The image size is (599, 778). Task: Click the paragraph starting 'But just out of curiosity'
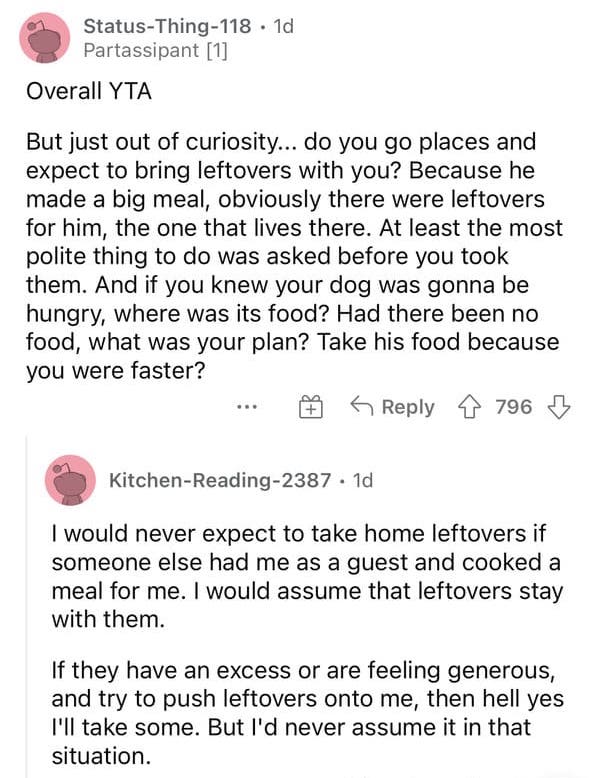click(294, 257)
